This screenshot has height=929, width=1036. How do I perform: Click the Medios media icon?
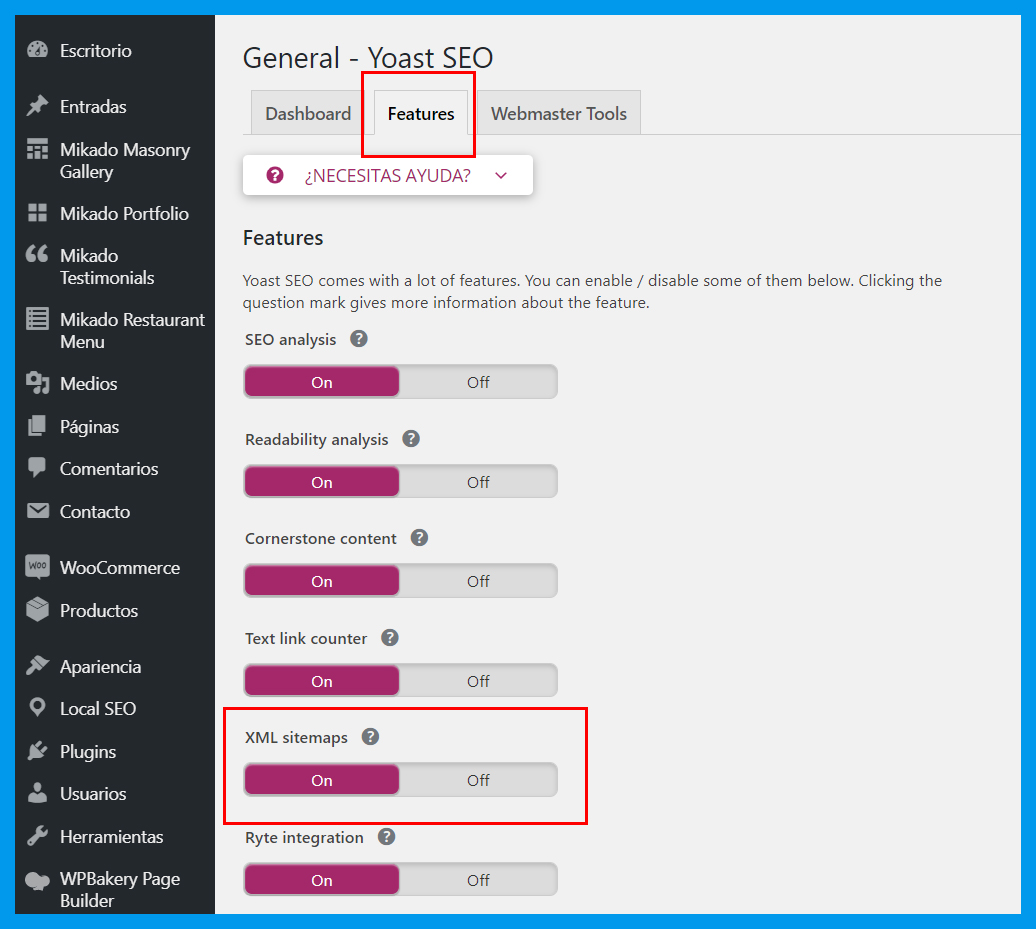[38, 383]
